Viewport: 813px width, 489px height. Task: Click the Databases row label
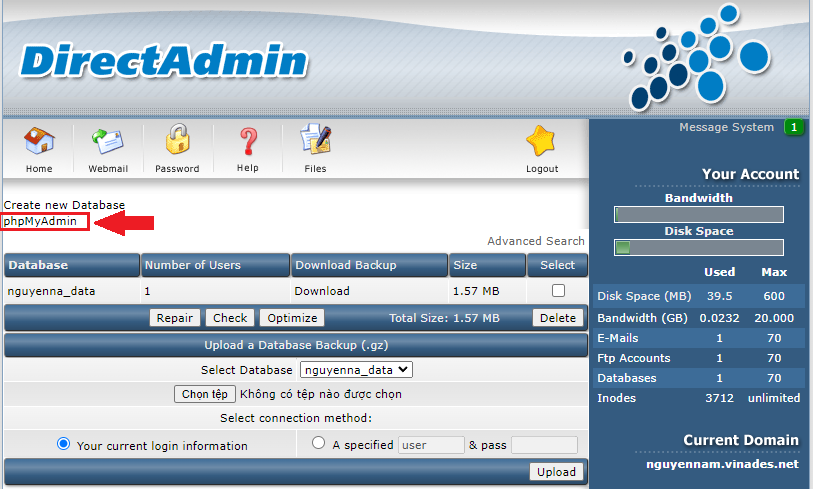[626, 378]
